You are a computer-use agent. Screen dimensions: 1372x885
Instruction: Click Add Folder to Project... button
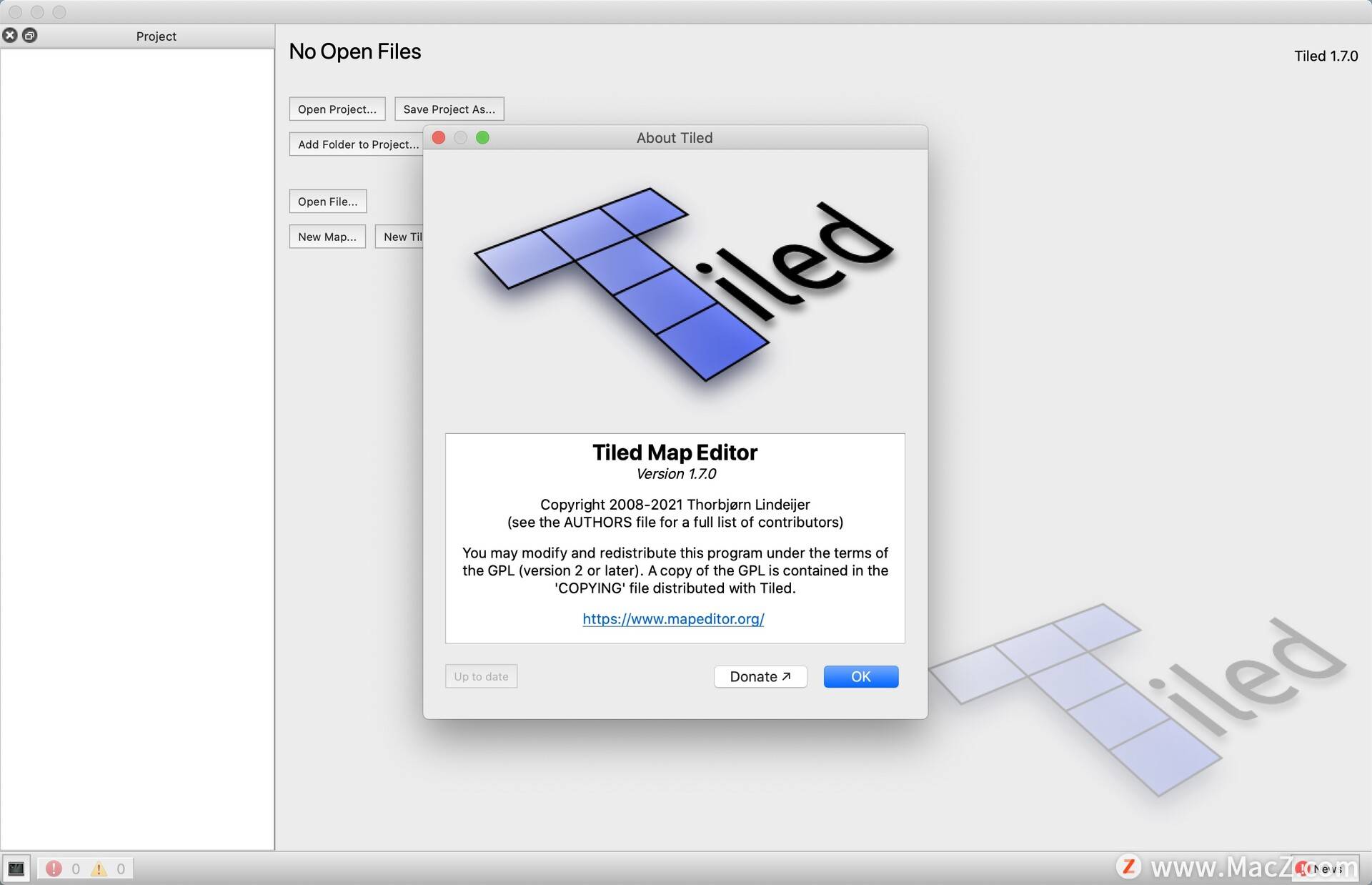pyautogui.click(x=357, y=144)
